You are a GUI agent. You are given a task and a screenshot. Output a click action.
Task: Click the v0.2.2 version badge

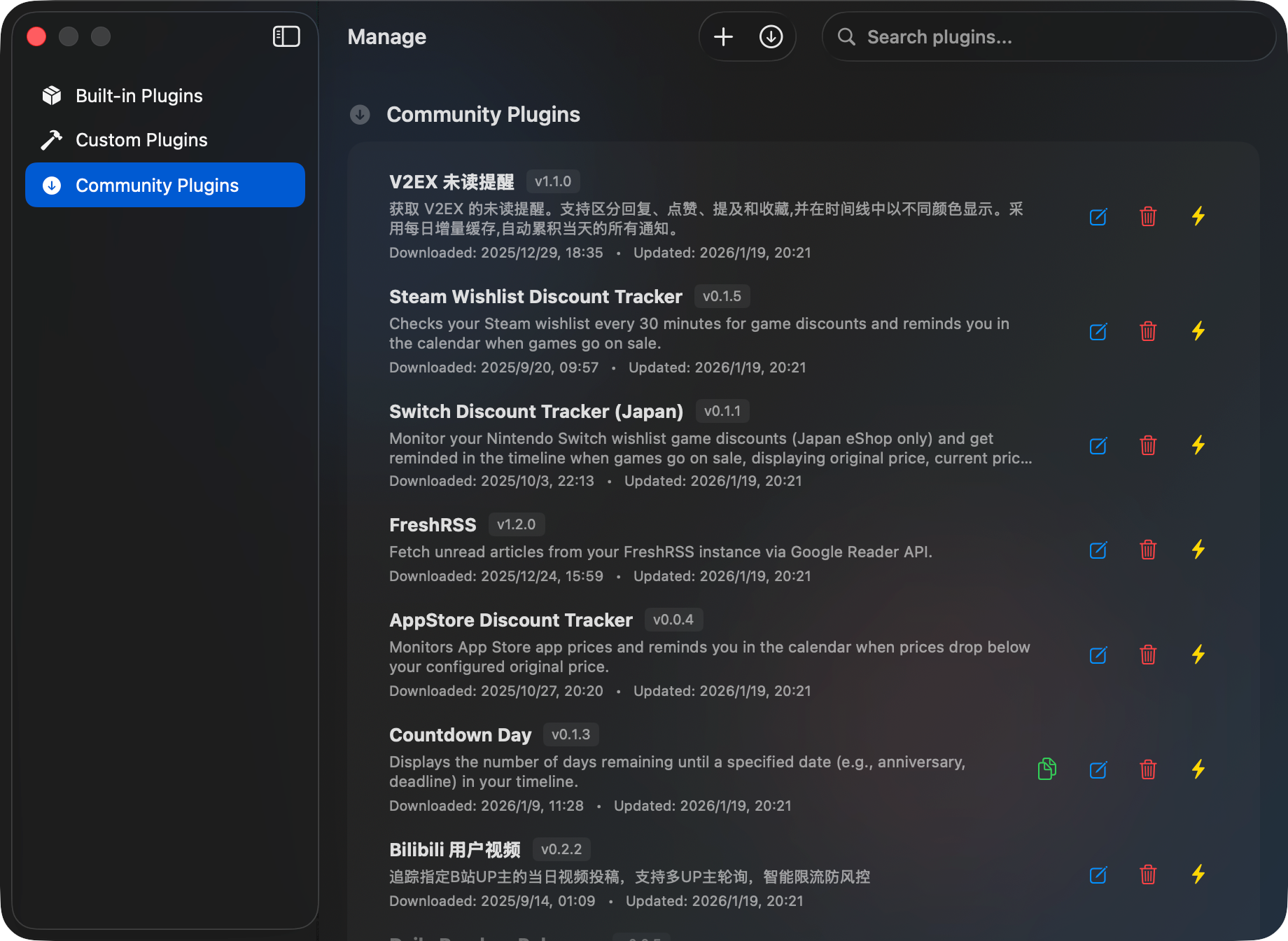(561, 849)
